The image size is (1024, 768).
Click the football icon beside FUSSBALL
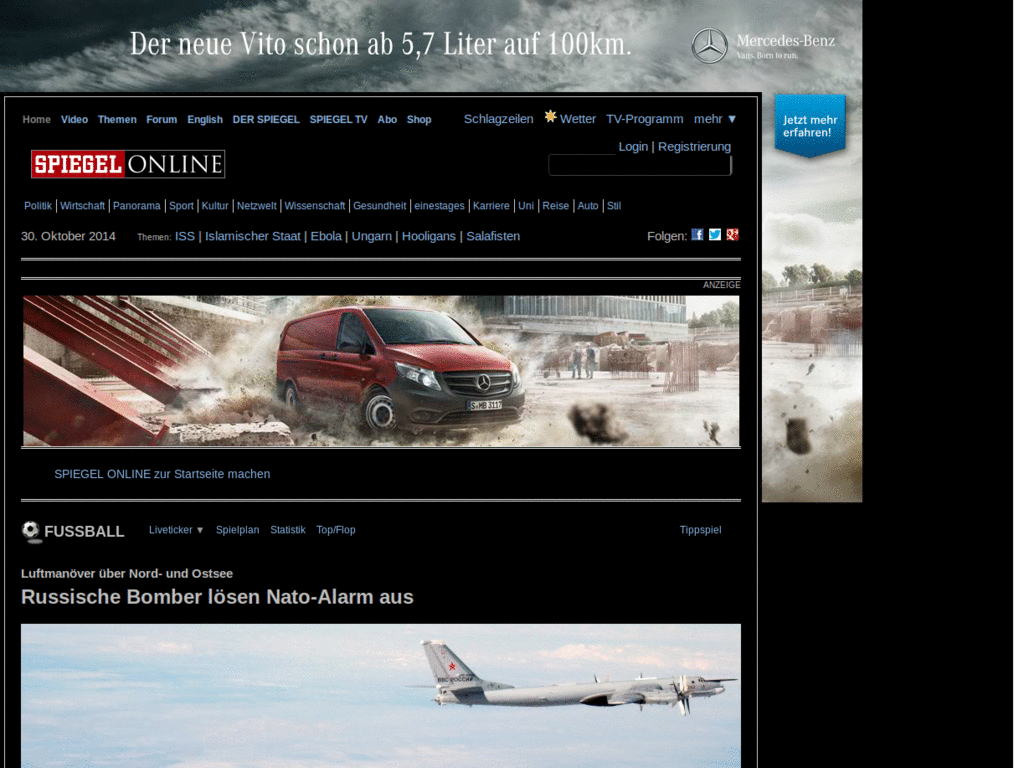pyautogui.click(x=31, y=531)
